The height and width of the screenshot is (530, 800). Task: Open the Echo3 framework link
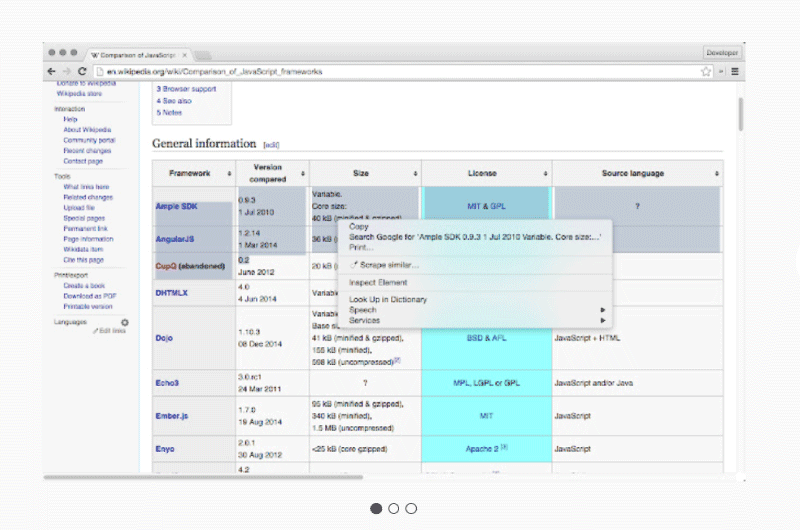pyautogui.click(x=167, y=383)
